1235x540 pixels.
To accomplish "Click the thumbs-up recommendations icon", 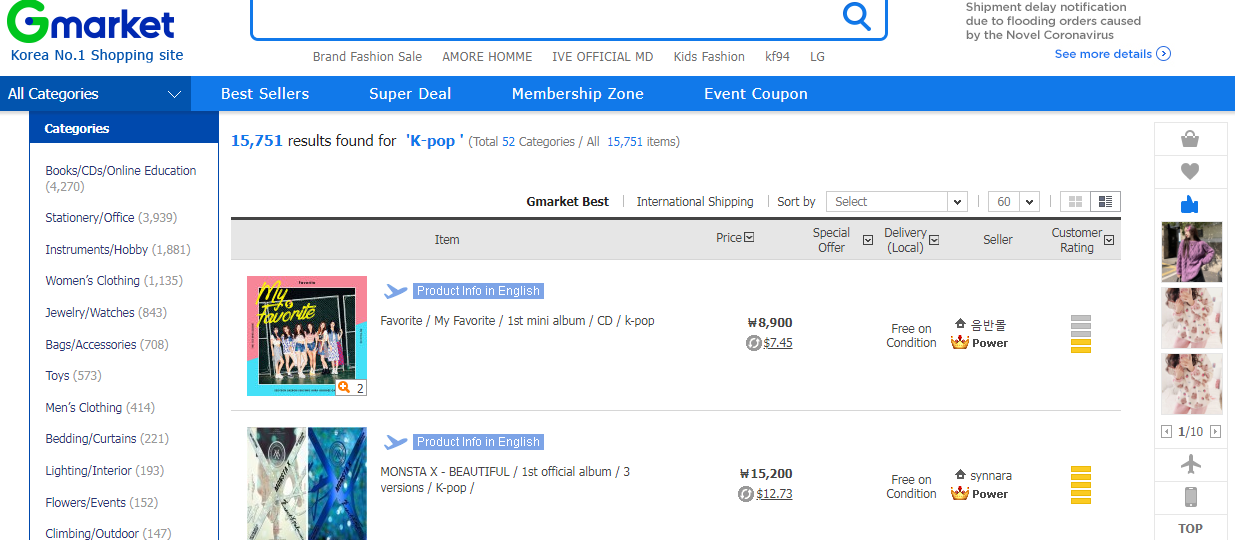I will tap(1189, 205).
